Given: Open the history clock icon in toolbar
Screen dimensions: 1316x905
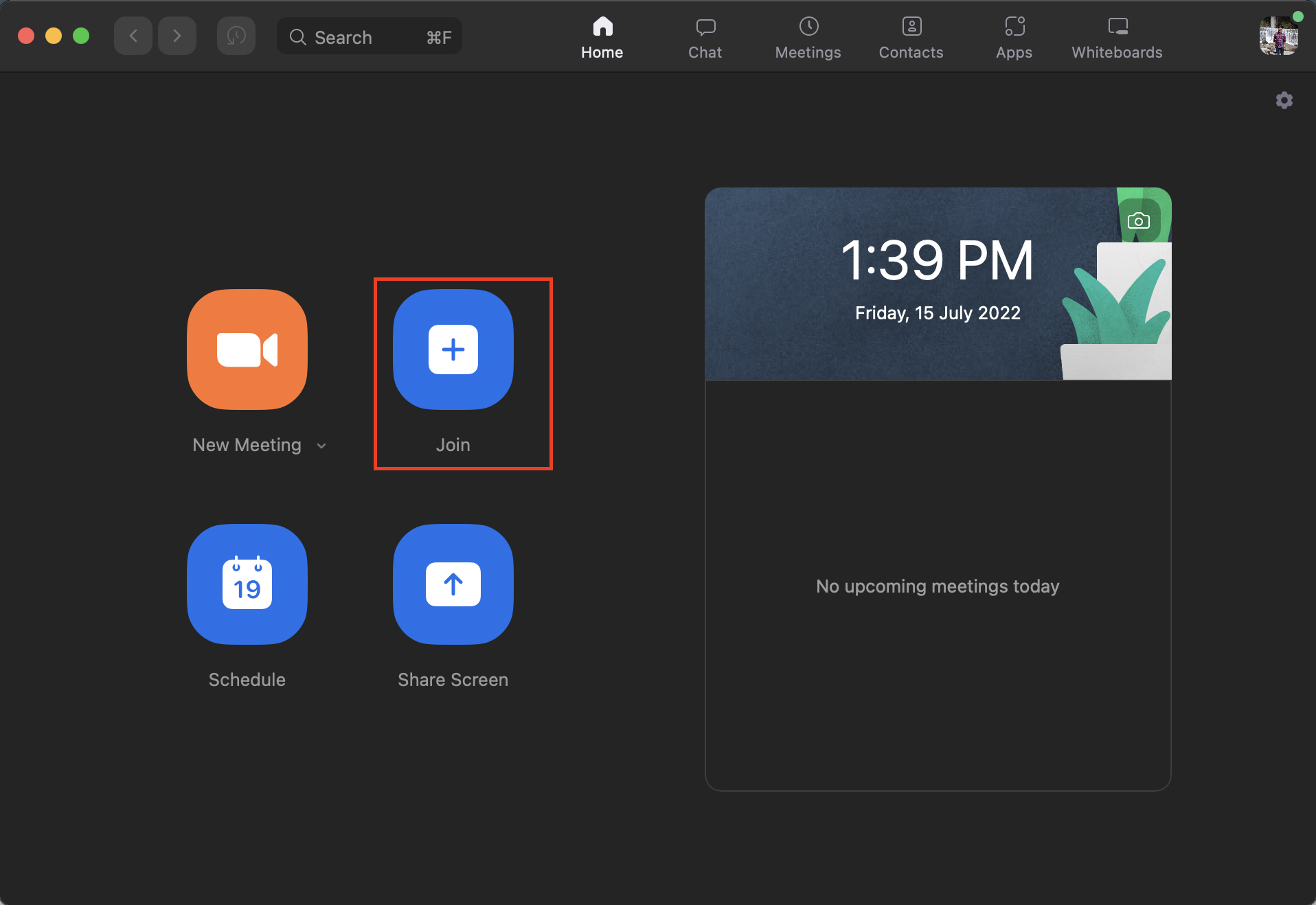Looking at the screenshot, I should click(x=236, y=36).
